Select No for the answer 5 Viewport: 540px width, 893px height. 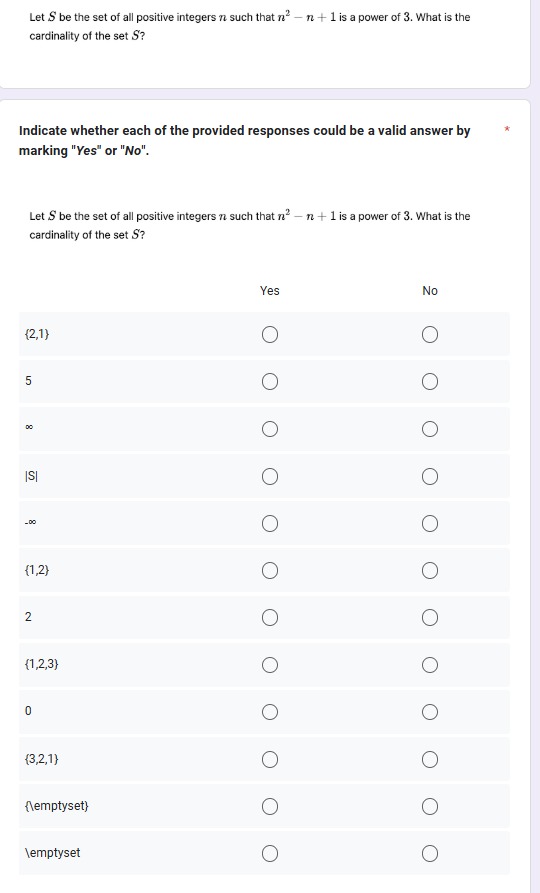coord(430,382)
